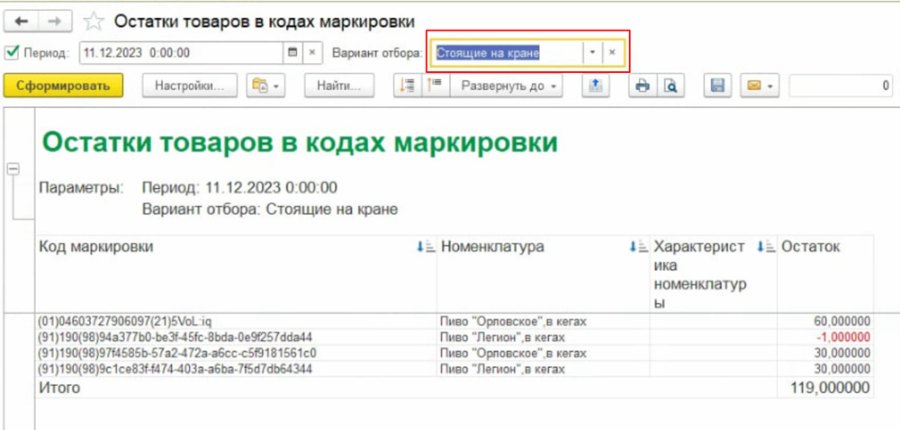This screenshot has width=900, height=430.
Task: Click the upload report icon with up arrow
Action: tap(595, 86)
